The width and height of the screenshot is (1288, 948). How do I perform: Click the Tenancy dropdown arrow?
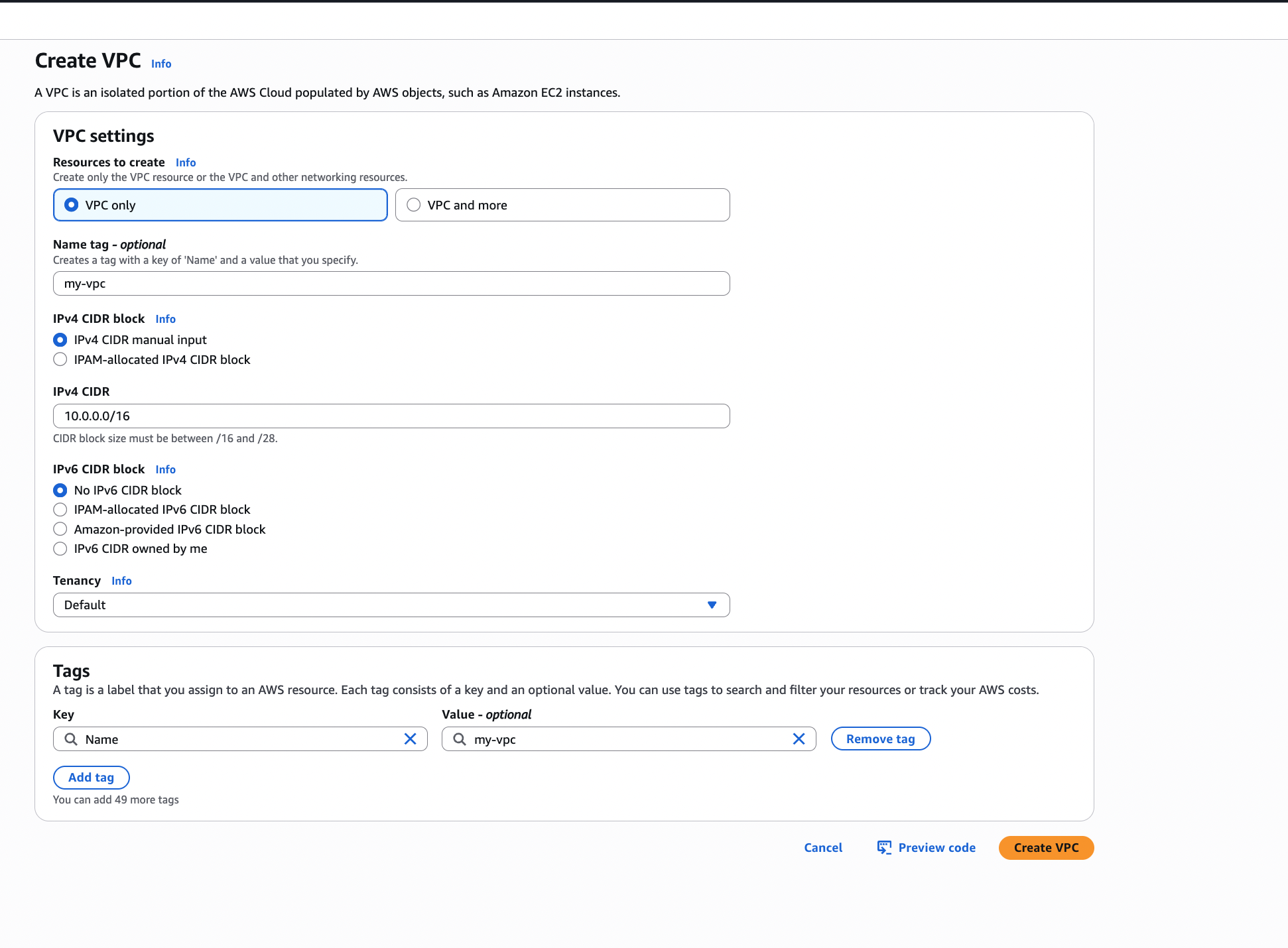pos(712,605)
